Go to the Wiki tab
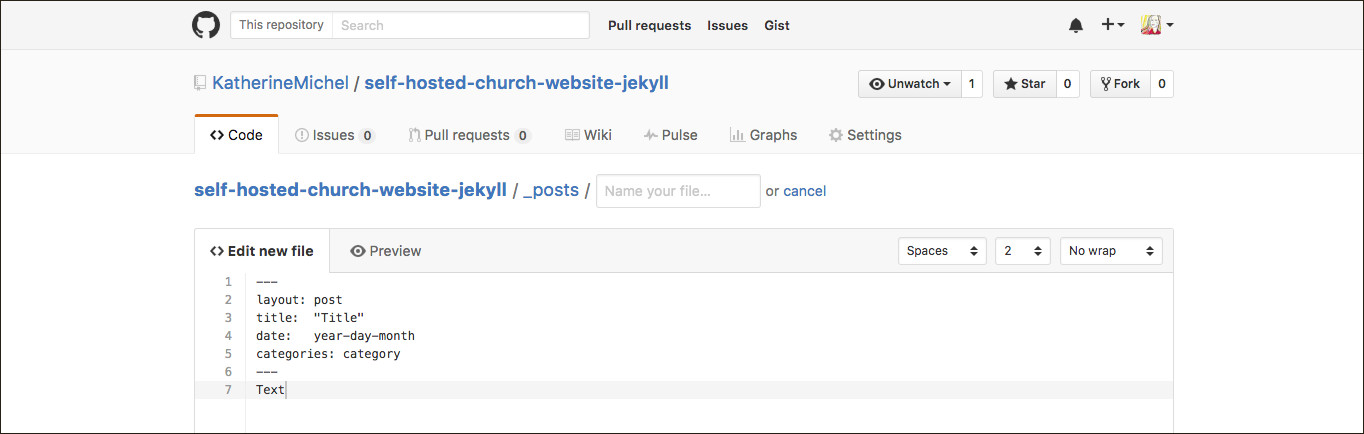Image resolution: width=1364 pixels, height=434 pixels. click(x=588, y=135)
